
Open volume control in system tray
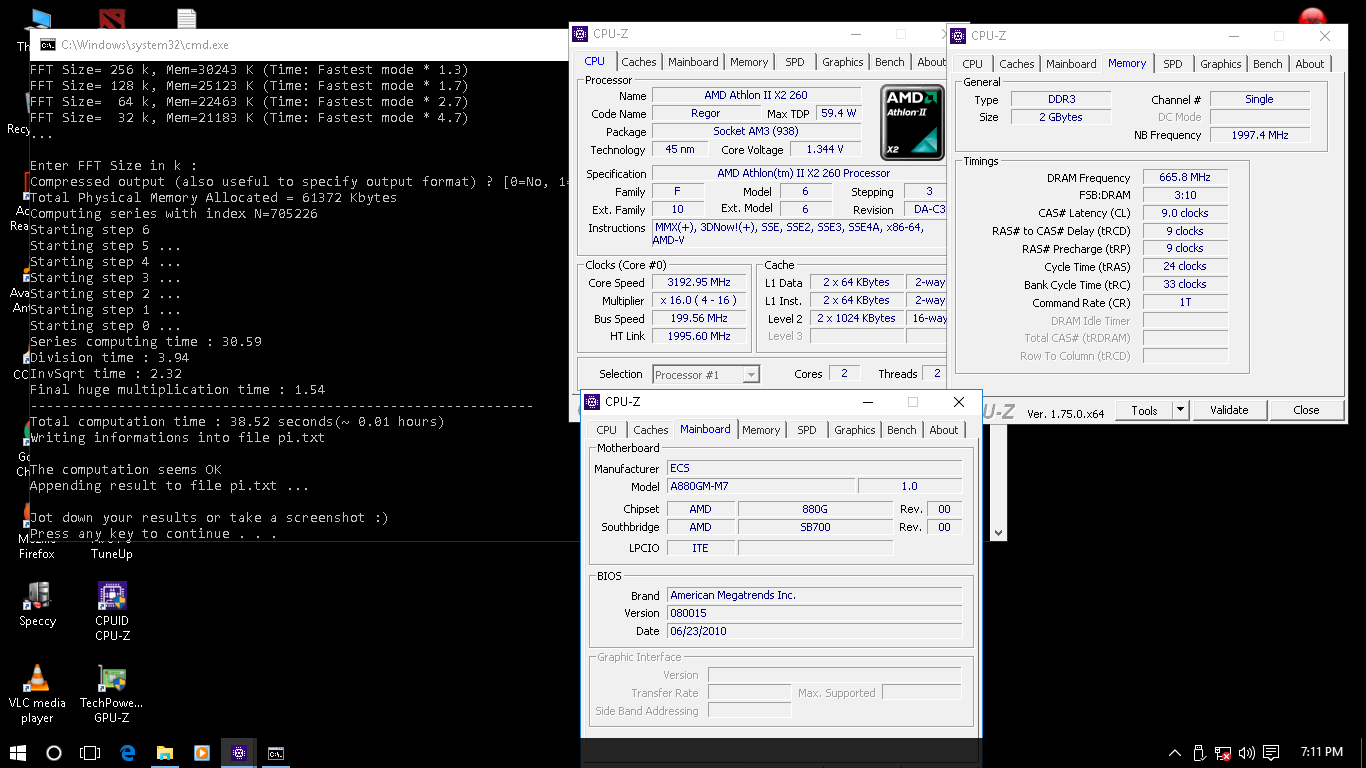click(1246, 752)
